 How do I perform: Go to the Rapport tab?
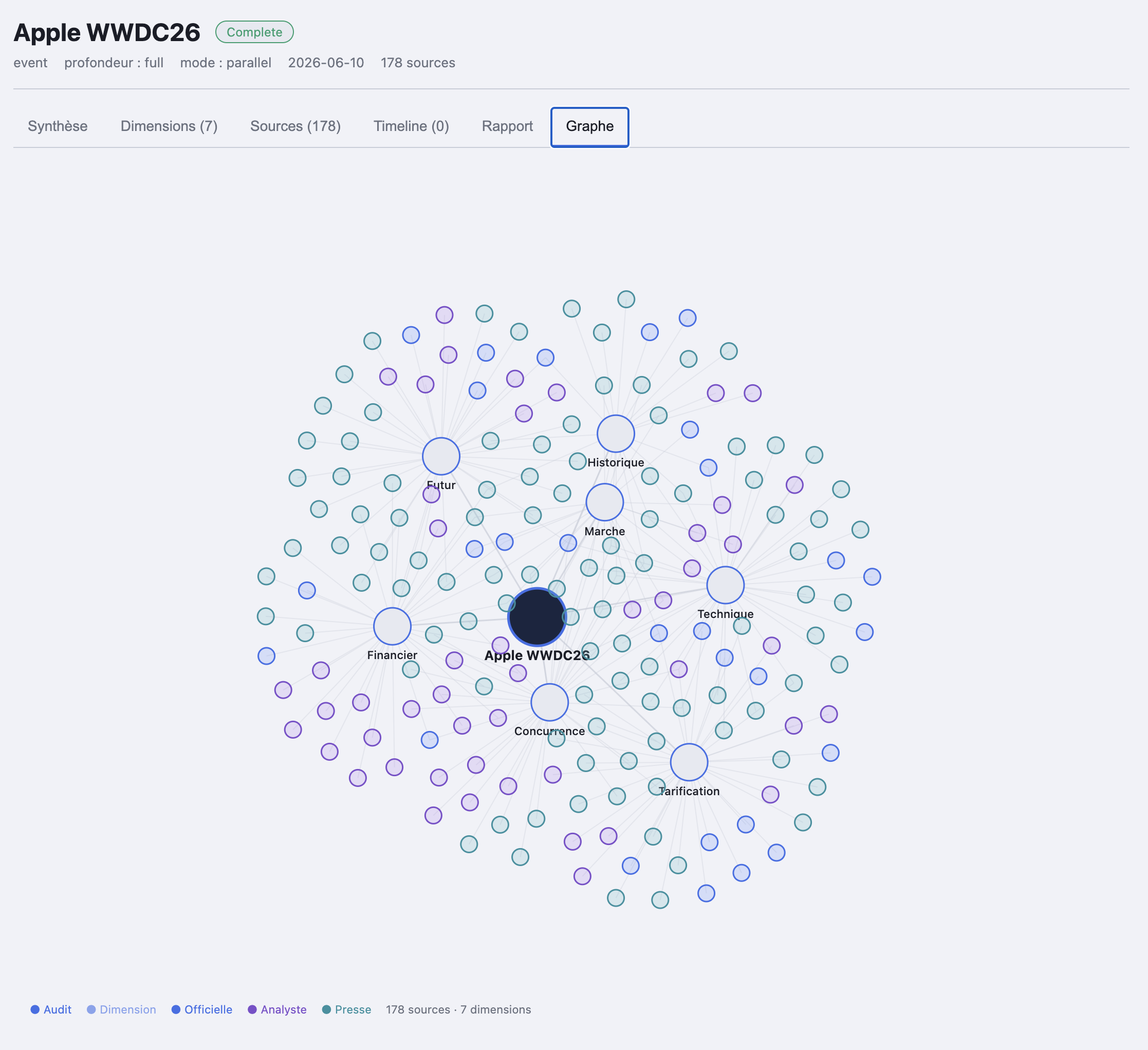[x=507, y=126]
